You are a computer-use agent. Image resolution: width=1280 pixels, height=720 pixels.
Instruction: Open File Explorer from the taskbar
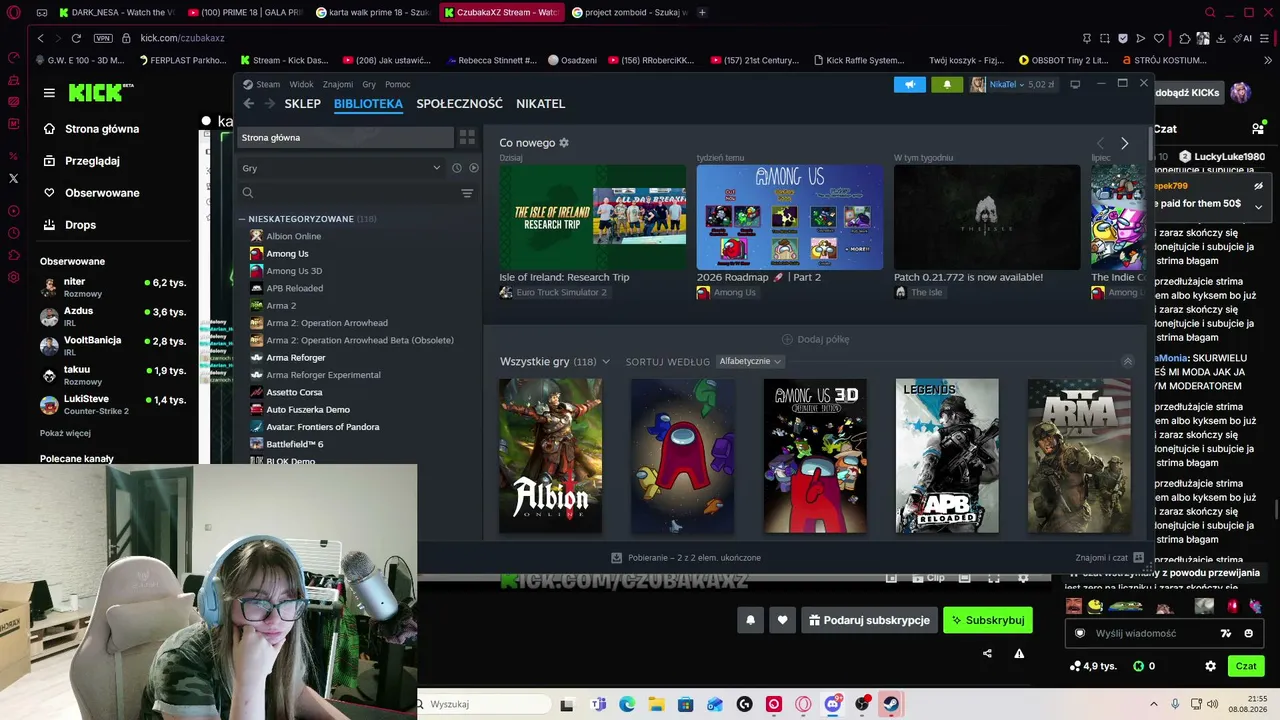click(656, 704)
